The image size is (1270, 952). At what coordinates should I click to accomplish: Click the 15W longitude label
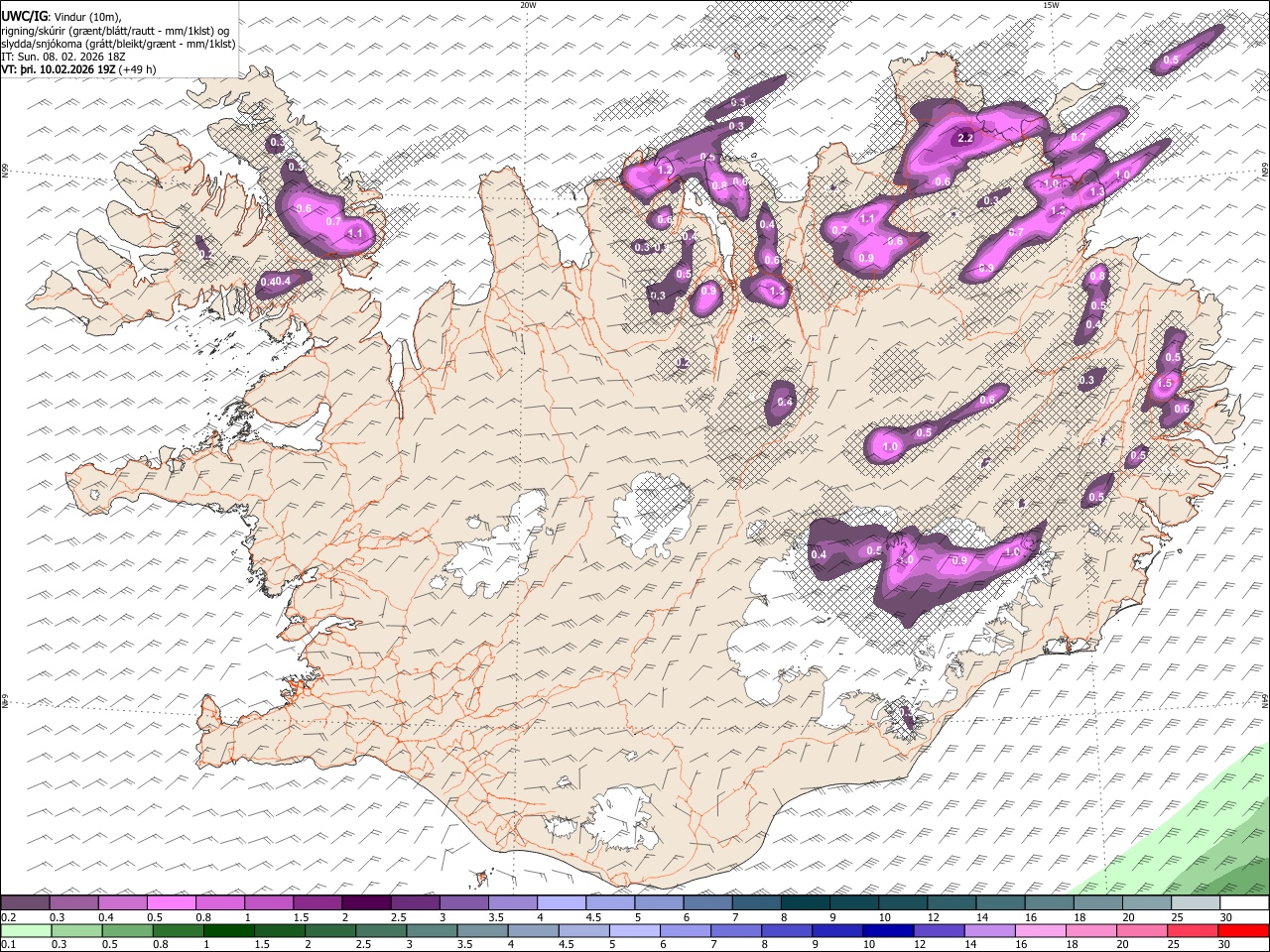coord(1051,5)
